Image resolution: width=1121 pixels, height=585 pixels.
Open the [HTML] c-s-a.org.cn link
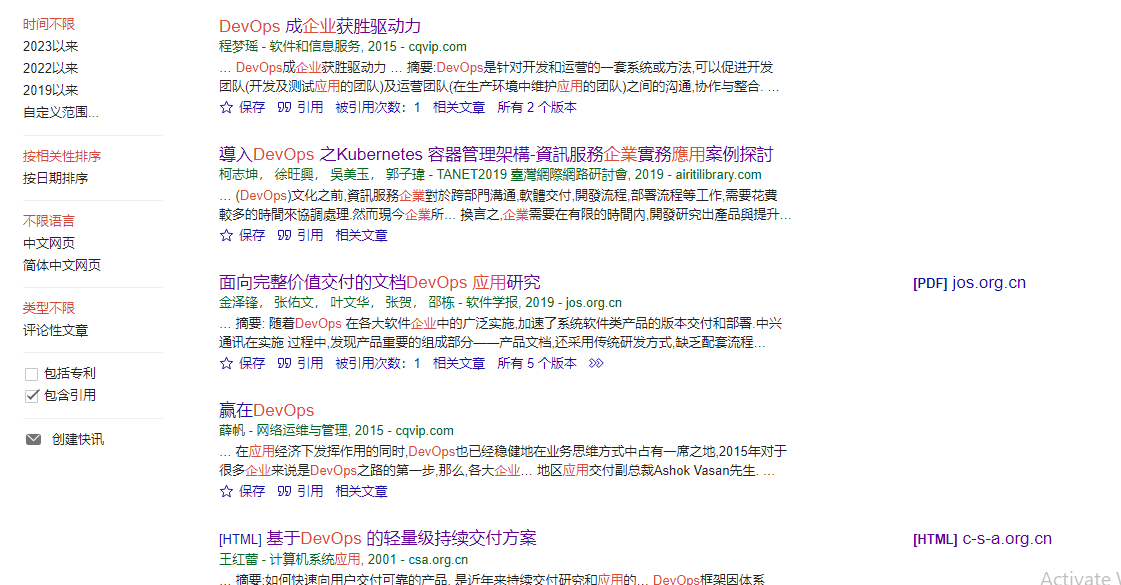(x=982, y=539)
